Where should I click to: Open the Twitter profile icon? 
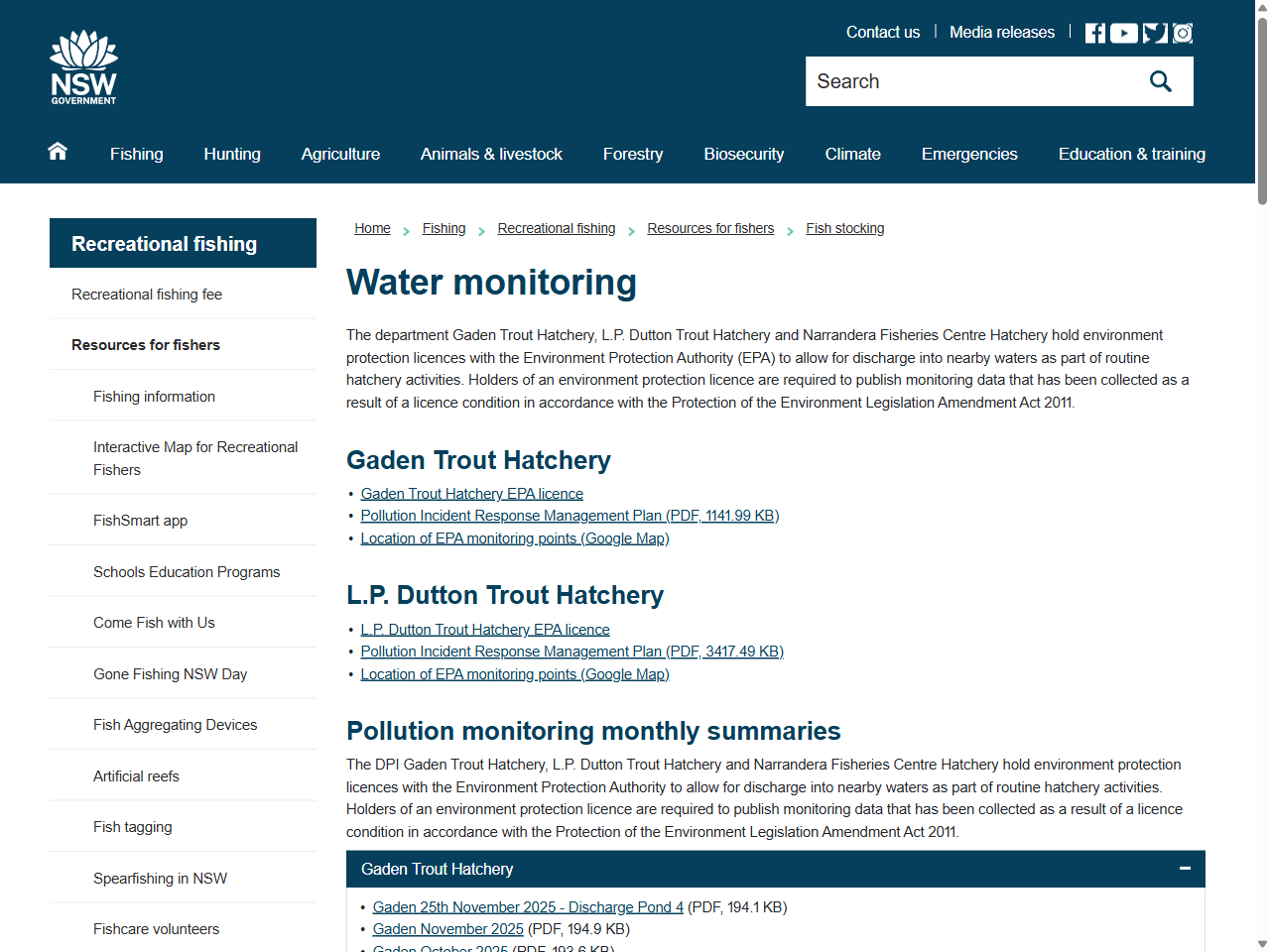click(1153, 32)
